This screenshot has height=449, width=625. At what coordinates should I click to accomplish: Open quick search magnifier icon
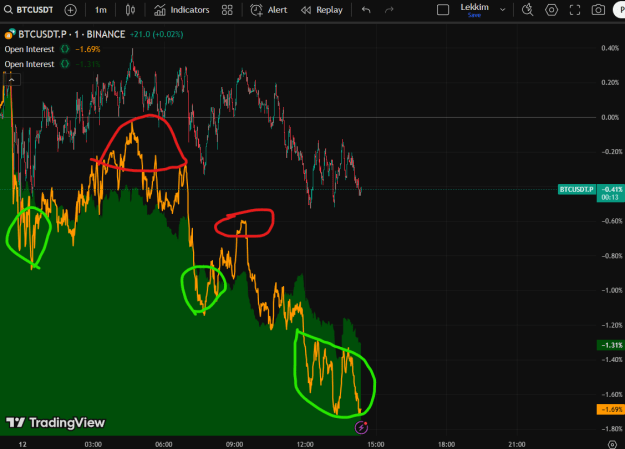pos(527,10)
